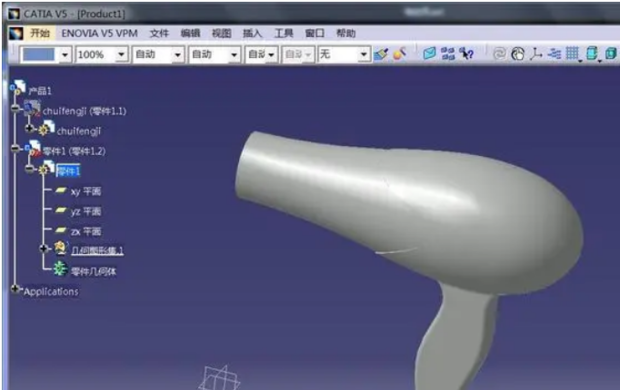Click the hand manipulation icon

coord(518,53)
